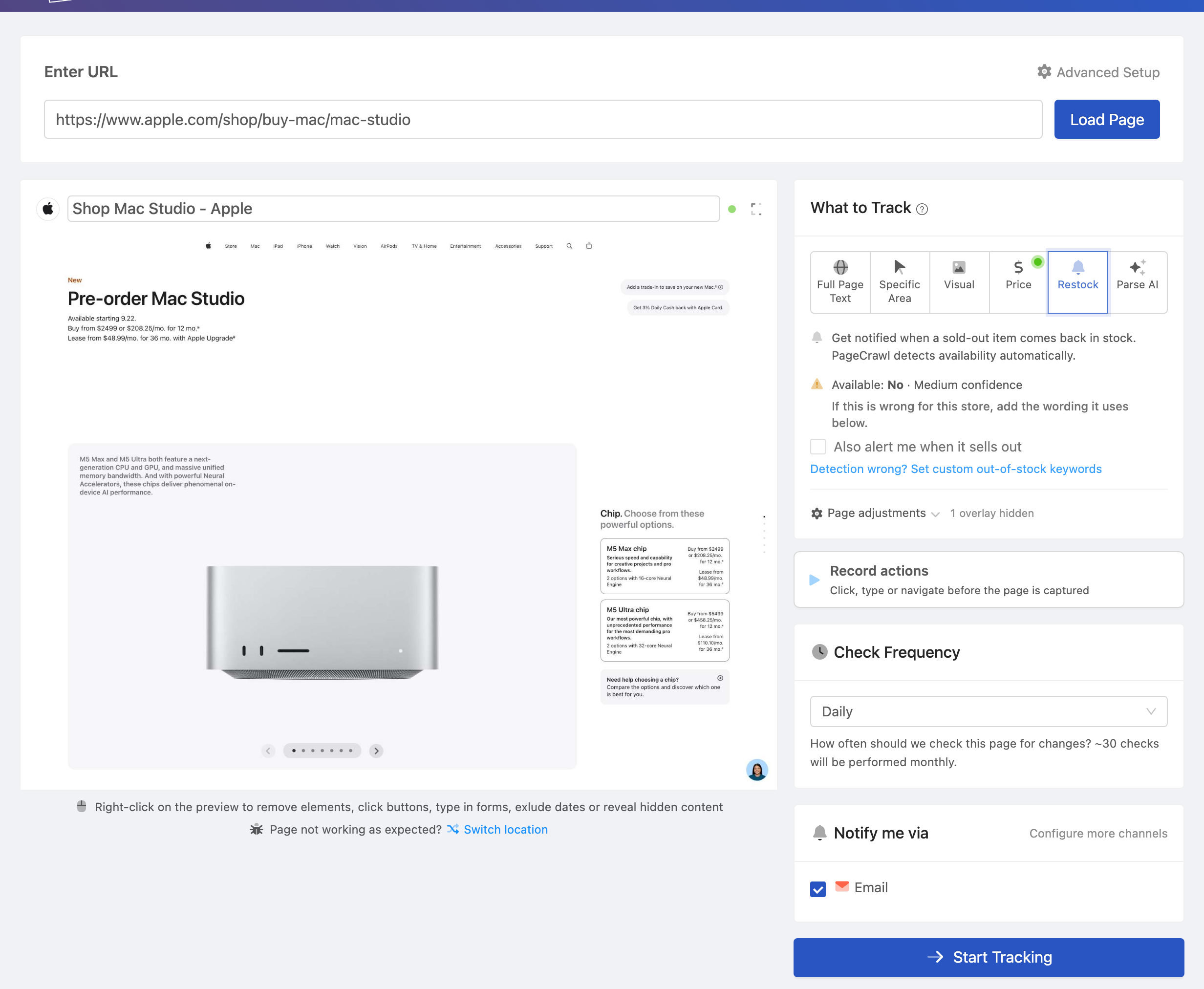Select the M5 Max chip option card
The image size is (1204, 989).
pyautogui.click(x=665, y=566)
